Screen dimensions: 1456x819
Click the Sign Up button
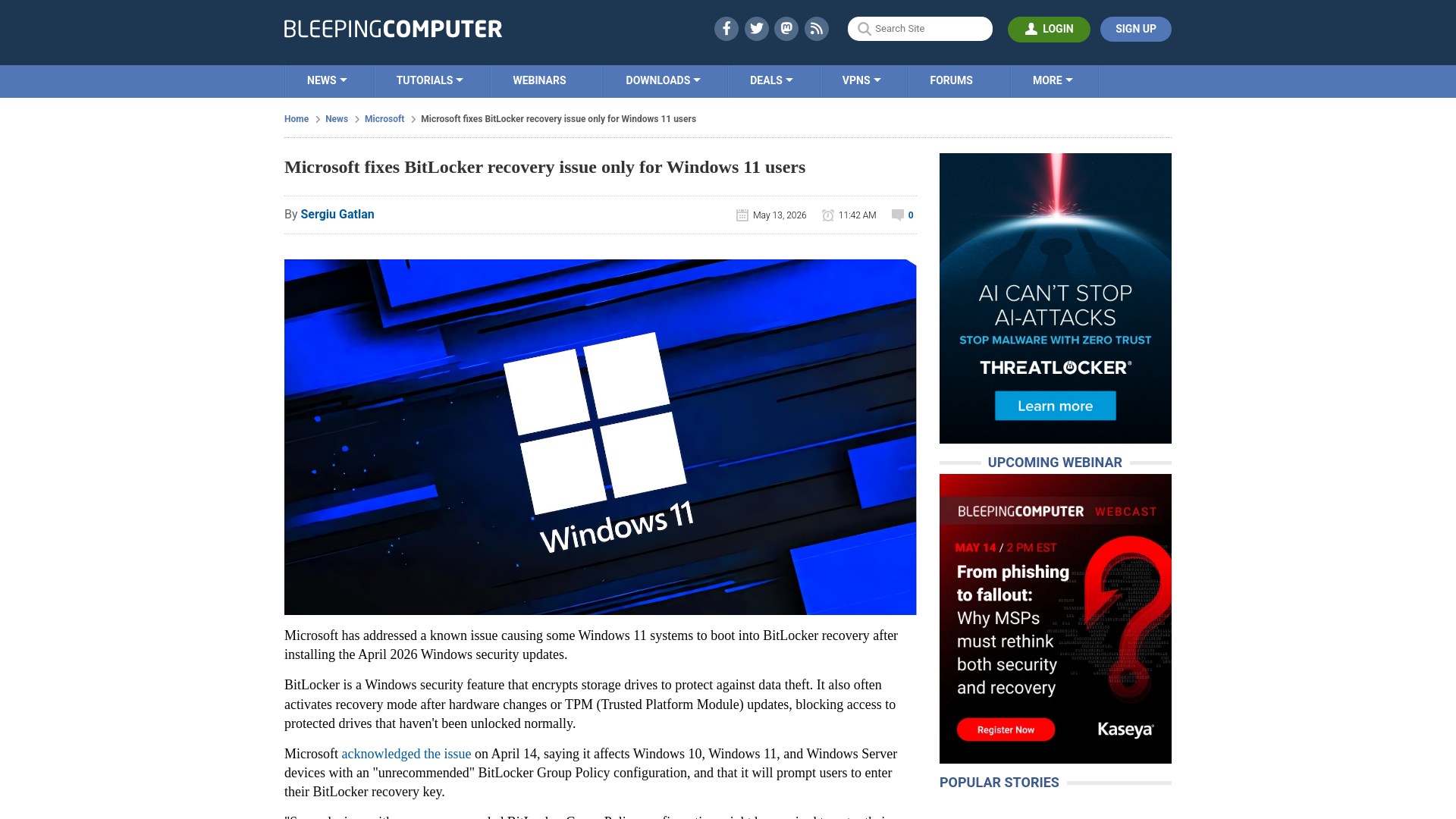[1135, 29]
